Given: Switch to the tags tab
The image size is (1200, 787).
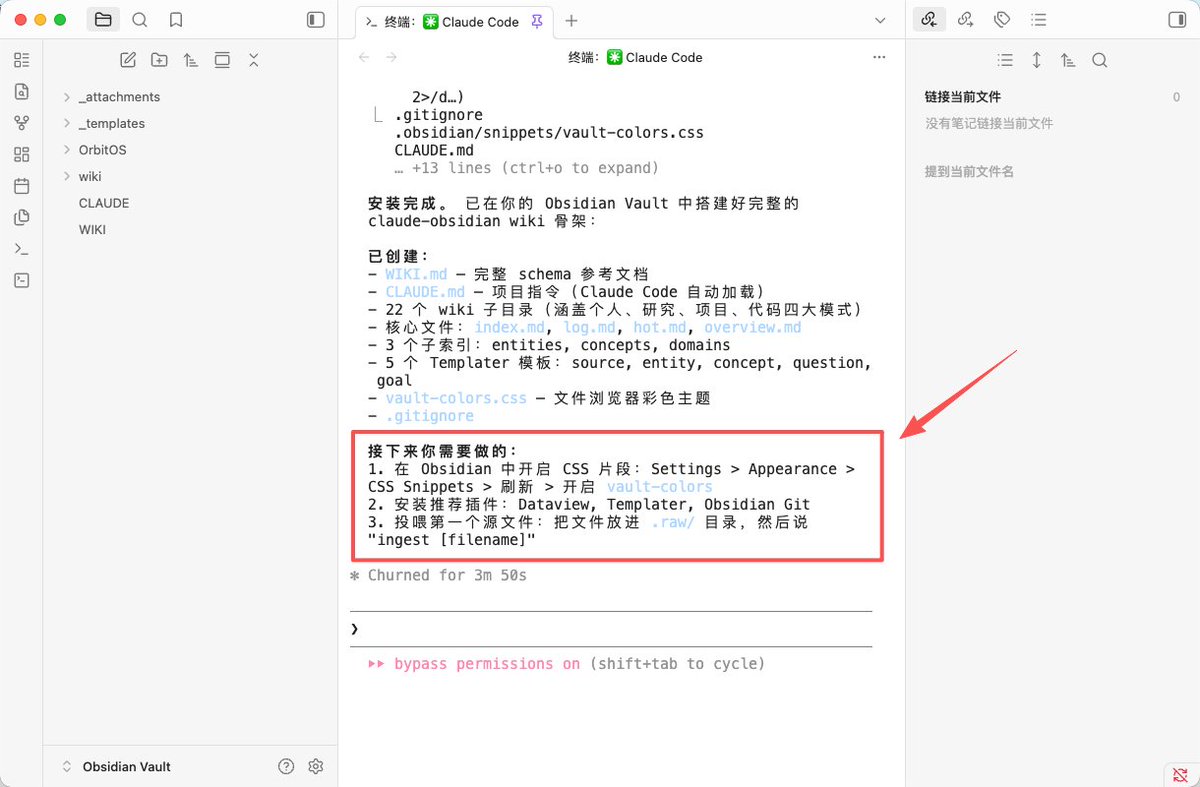Looking at the screenshot, I should (x=1002, y=20).
